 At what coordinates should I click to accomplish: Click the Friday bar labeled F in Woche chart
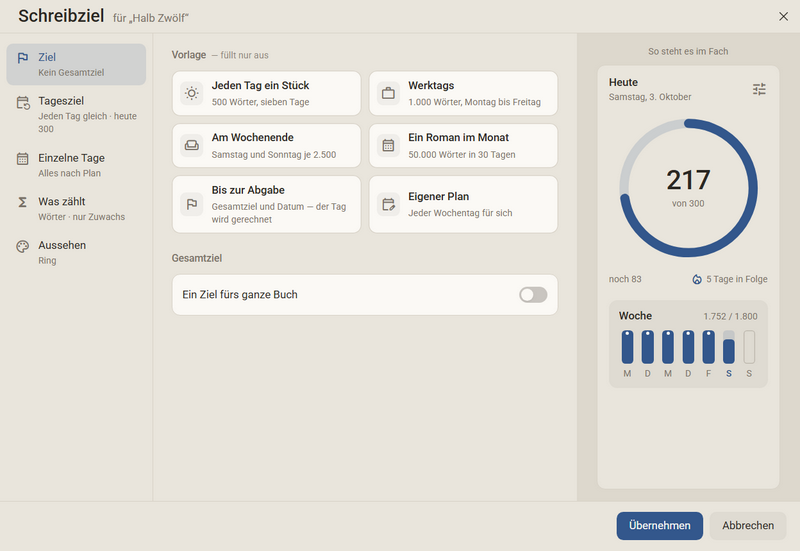(x=708, y=347)
